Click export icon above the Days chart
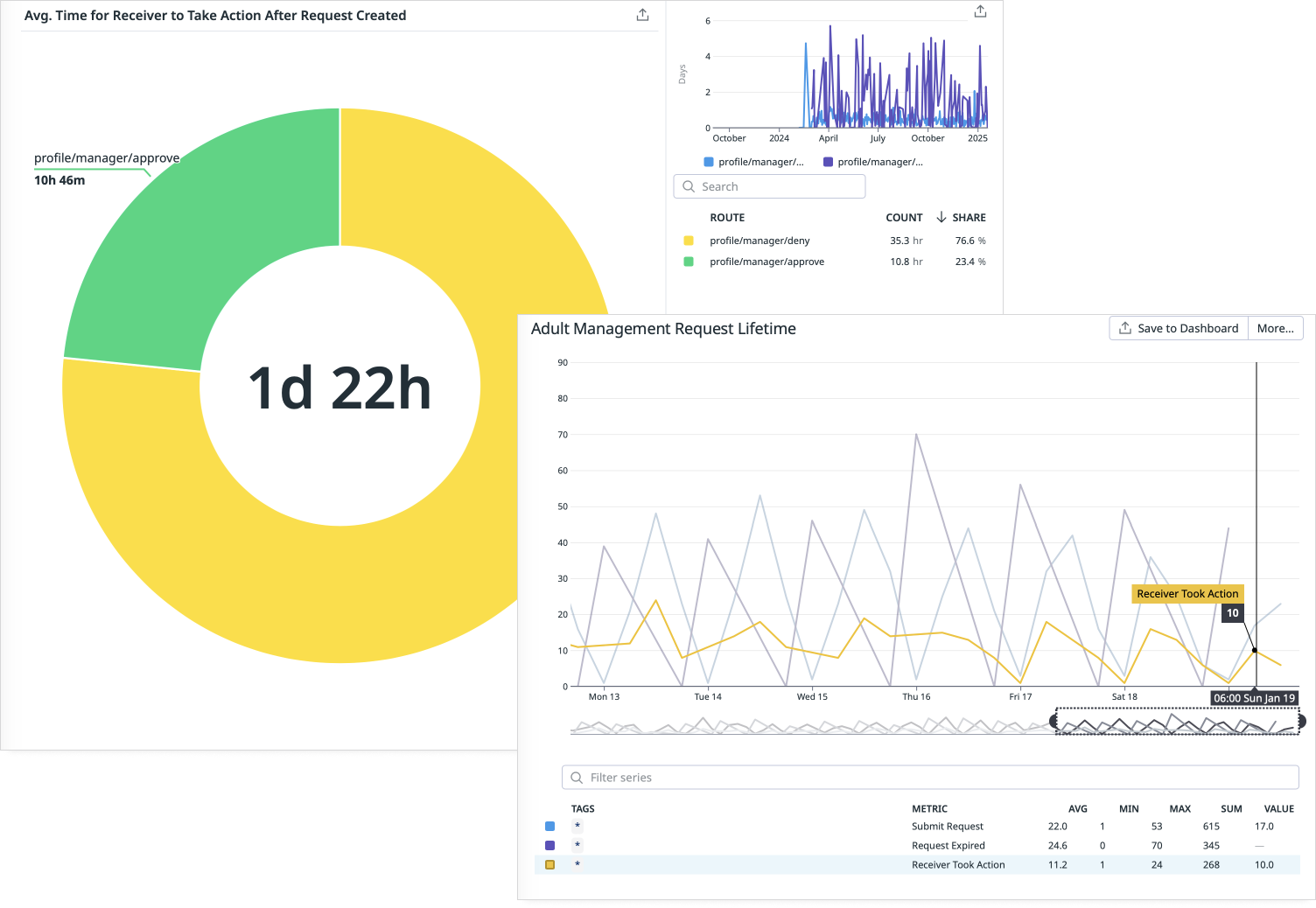The width and height of the screenshot is (1316, 908). tap(980, 11)
